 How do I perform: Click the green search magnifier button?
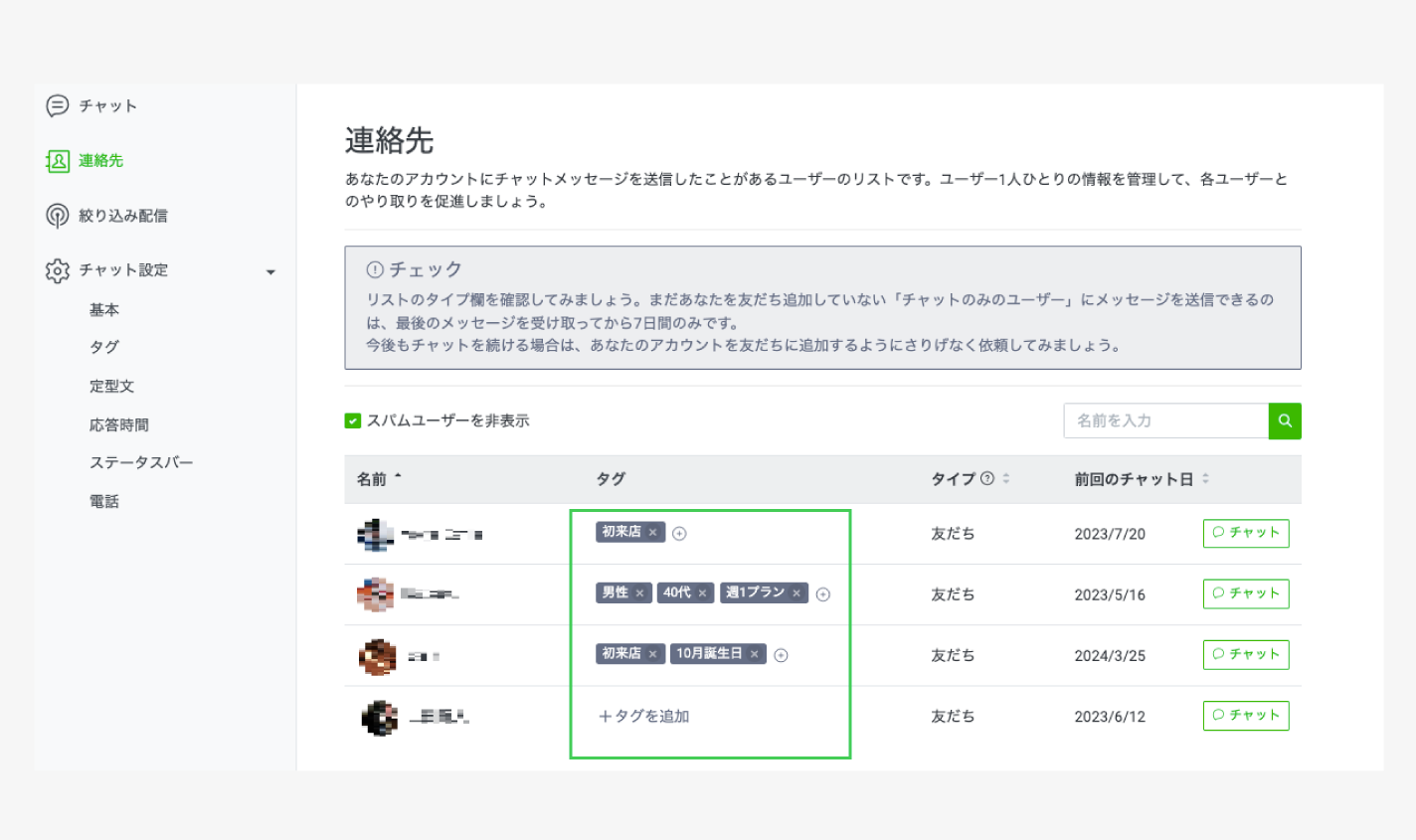tap(1285, 420)
